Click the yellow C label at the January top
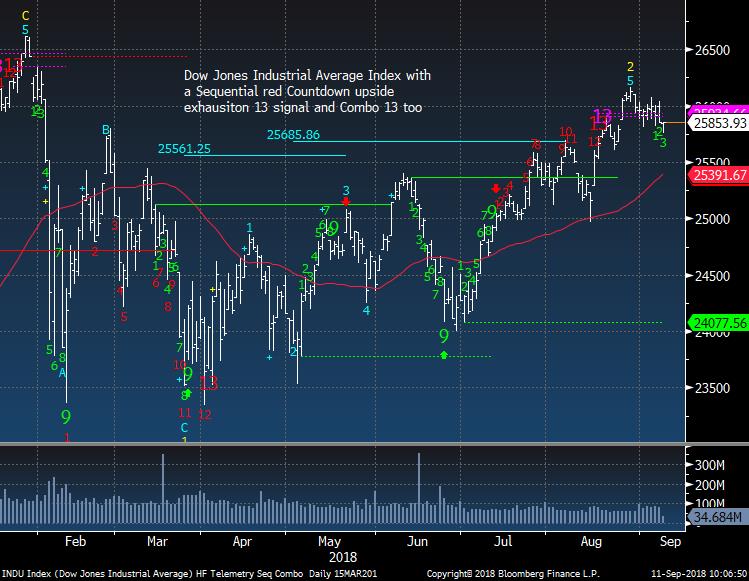Screen dimensions: 749x581 [25, 17]
